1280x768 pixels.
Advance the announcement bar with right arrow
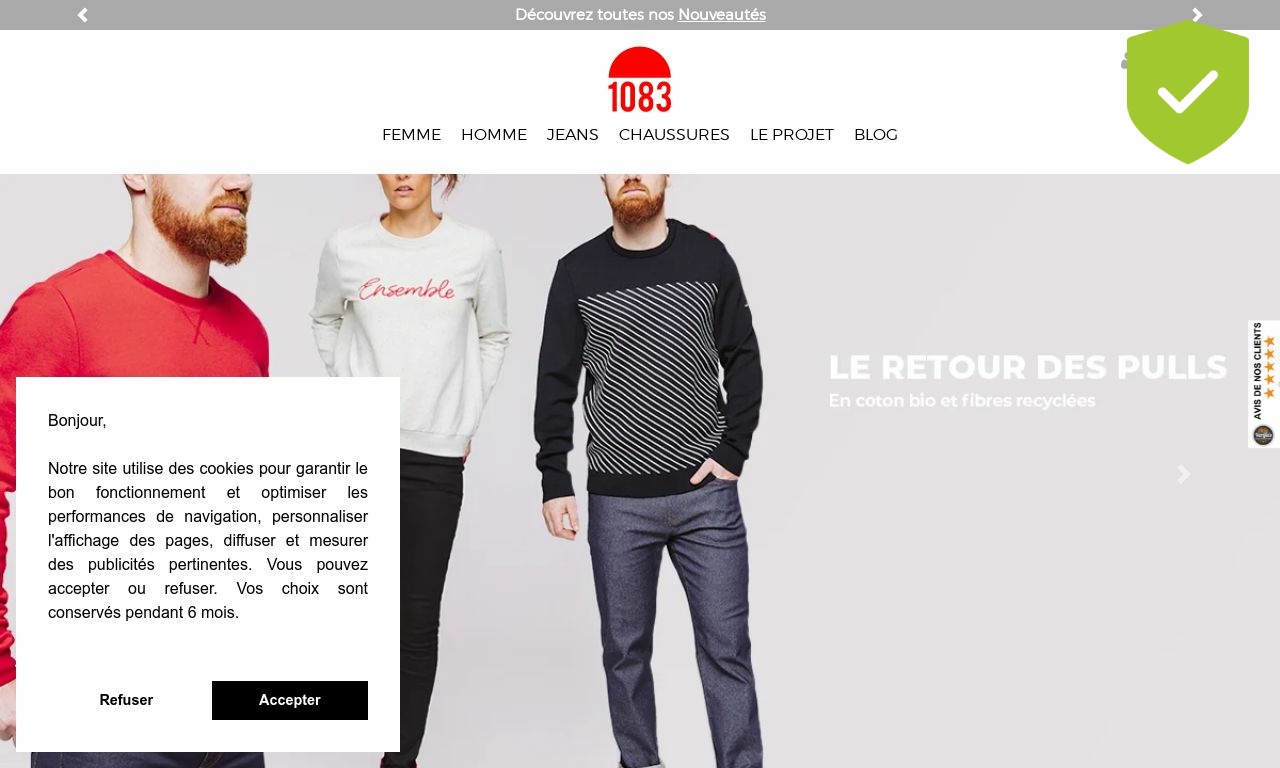pyautogui.click(x=1197, y=15)
